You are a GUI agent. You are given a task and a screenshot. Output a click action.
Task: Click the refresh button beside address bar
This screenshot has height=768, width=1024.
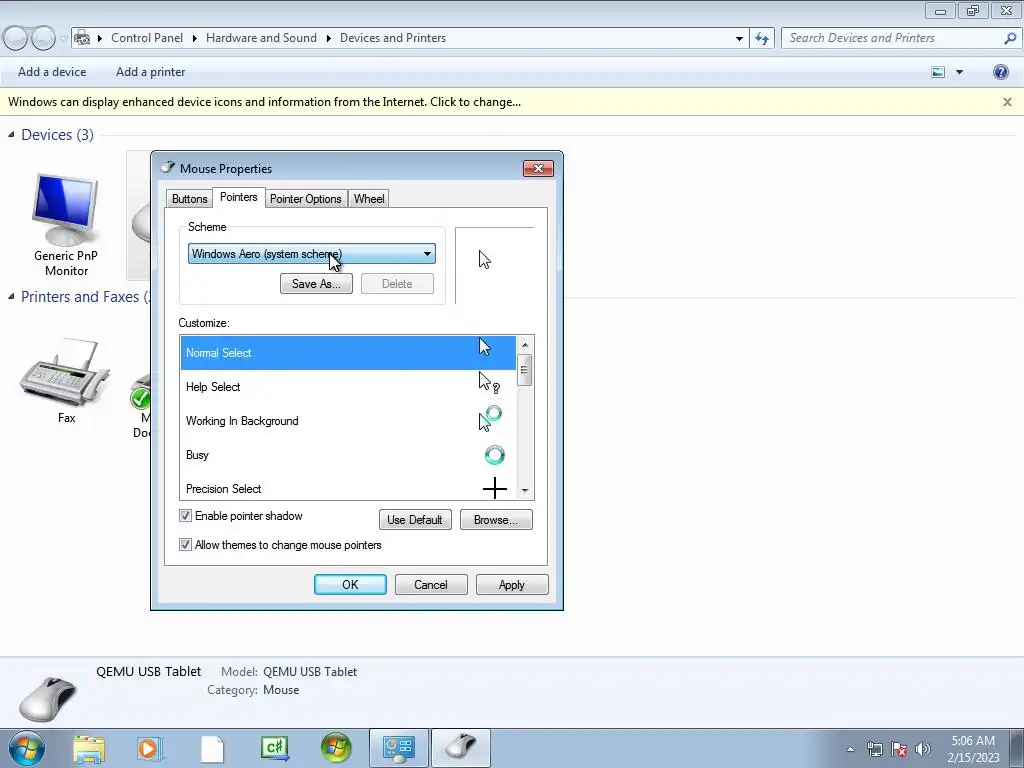[761, 38]
